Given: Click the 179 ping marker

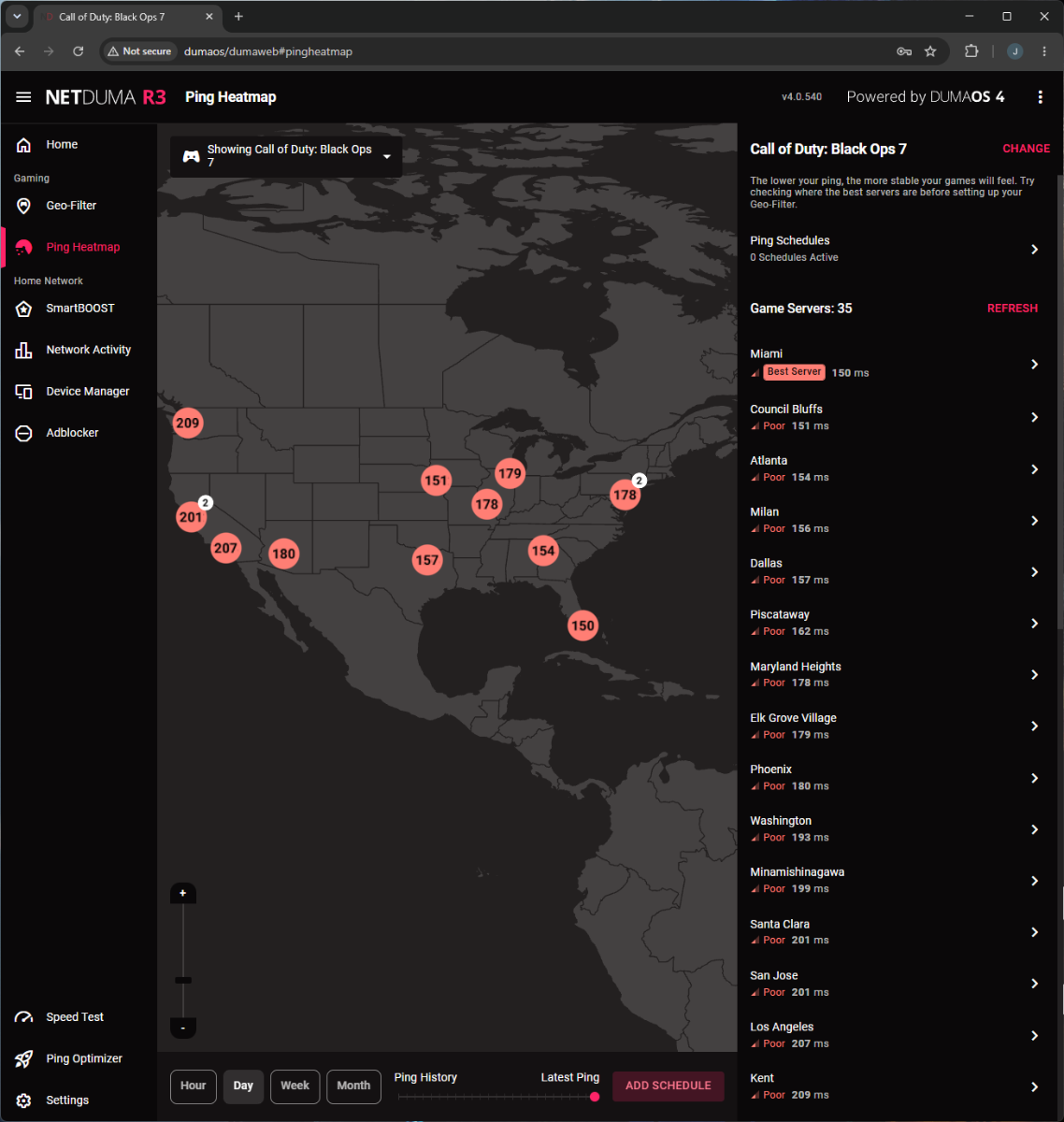Looking at the screenshot, I should pos(510,473).
